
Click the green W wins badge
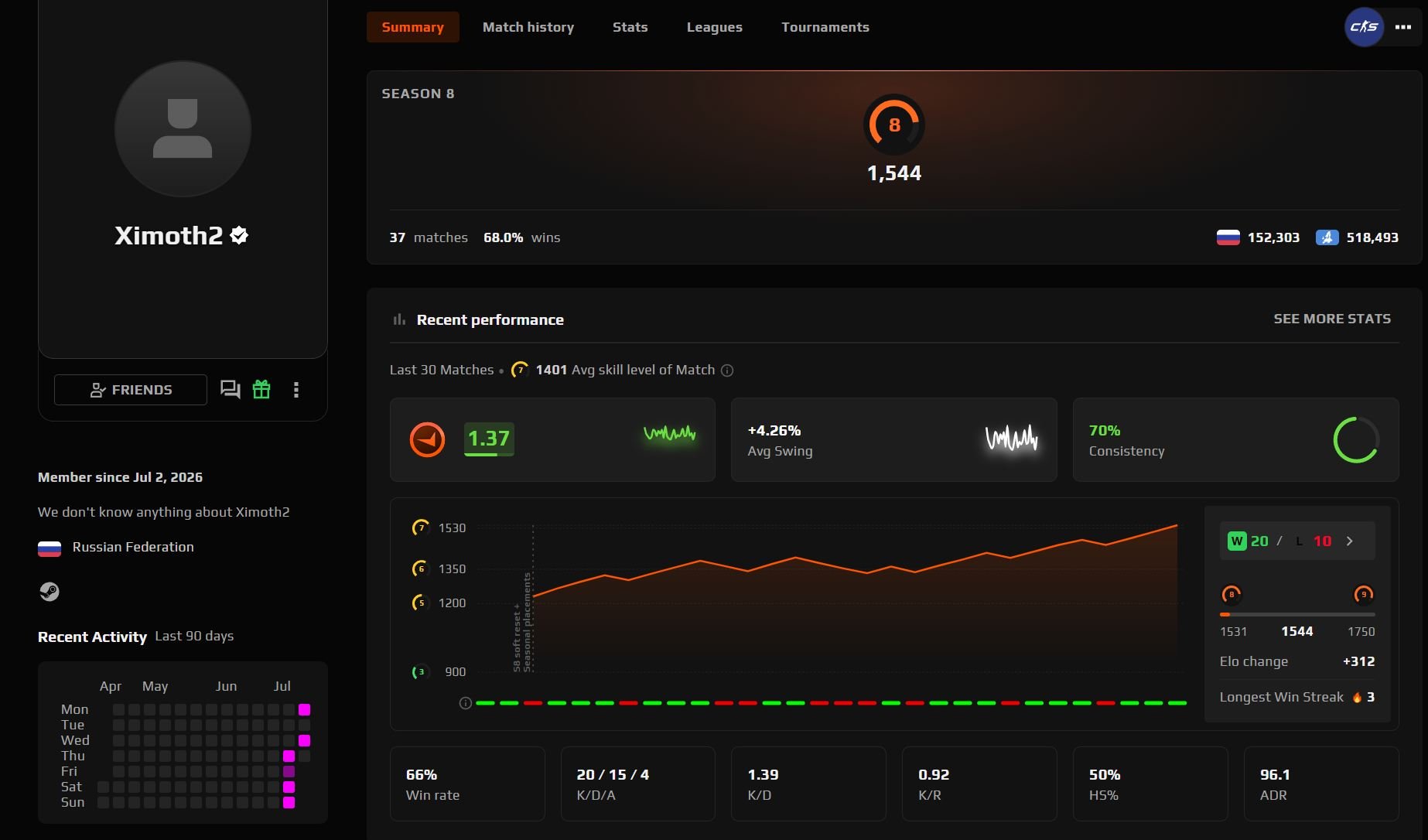coord(1237,541)
